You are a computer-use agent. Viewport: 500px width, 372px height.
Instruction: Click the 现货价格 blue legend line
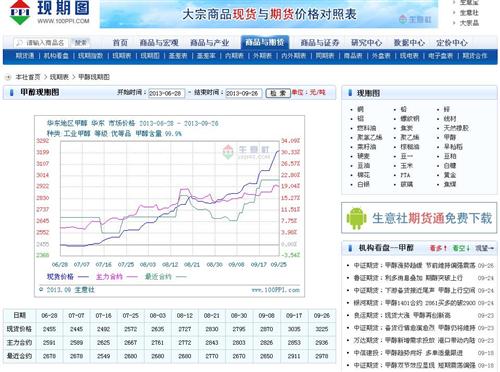coord(83,277)
